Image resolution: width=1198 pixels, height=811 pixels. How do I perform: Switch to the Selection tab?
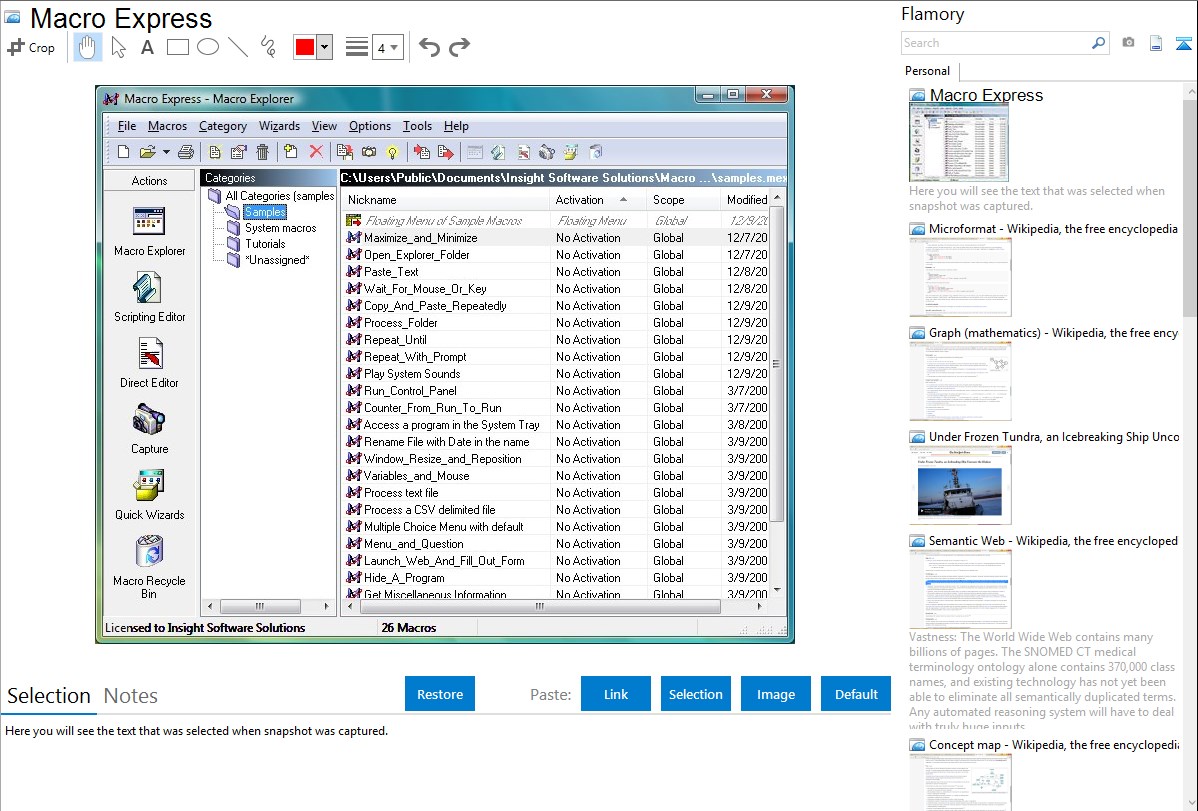(49, 696)
